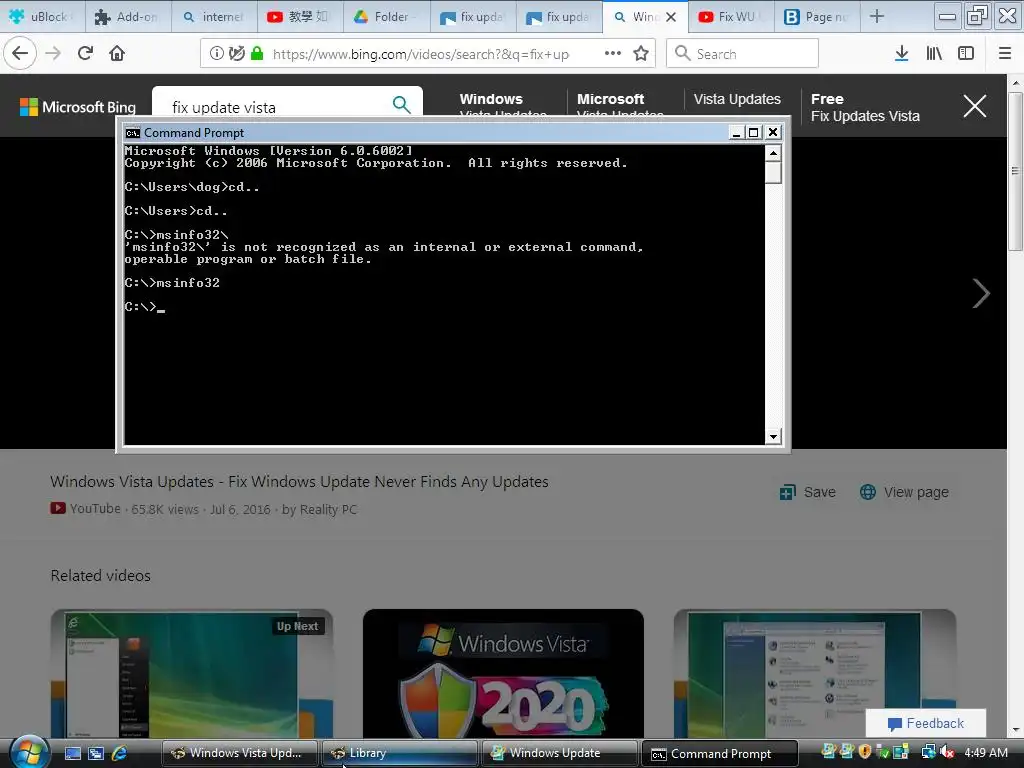This screenshot has width=1024, height=768.
Task: Go to next video with right chevron
Action: tap(981, 293)
